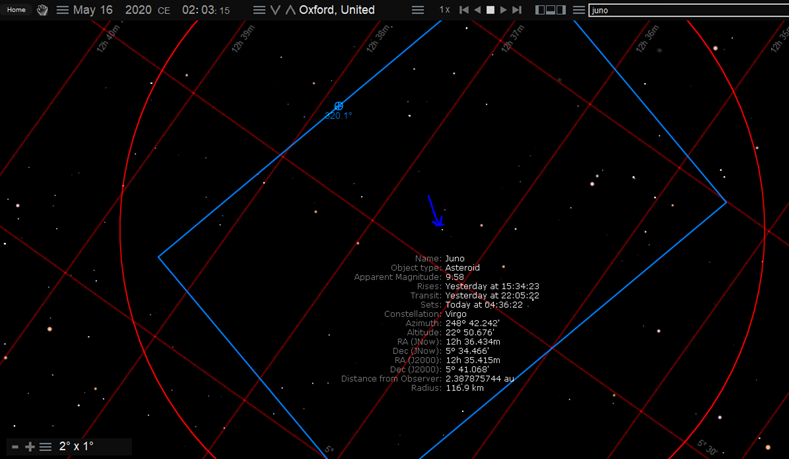Zoom in with the plus button
The width and height of the screenshot is (789, 459).
click(x=30, y=447)
